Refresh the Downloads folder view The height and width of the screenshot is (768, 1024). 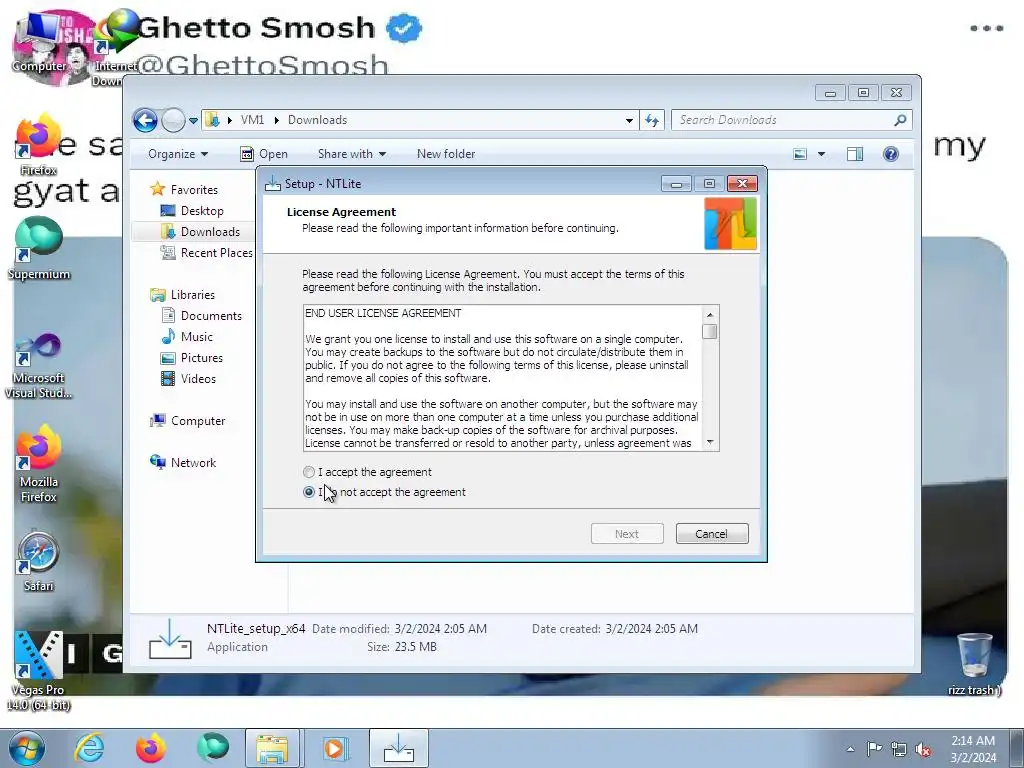coord(652,120)
